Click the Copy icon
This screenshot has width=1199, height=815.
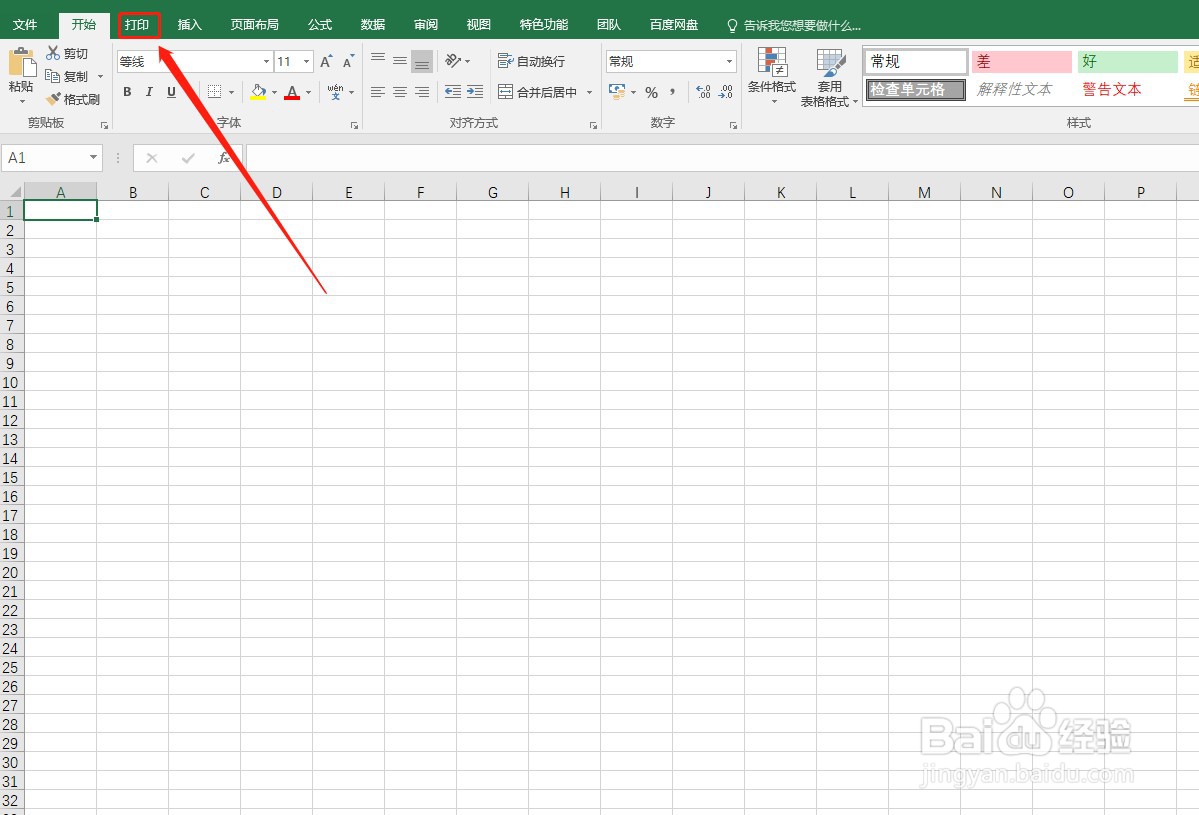click(53, 76)
